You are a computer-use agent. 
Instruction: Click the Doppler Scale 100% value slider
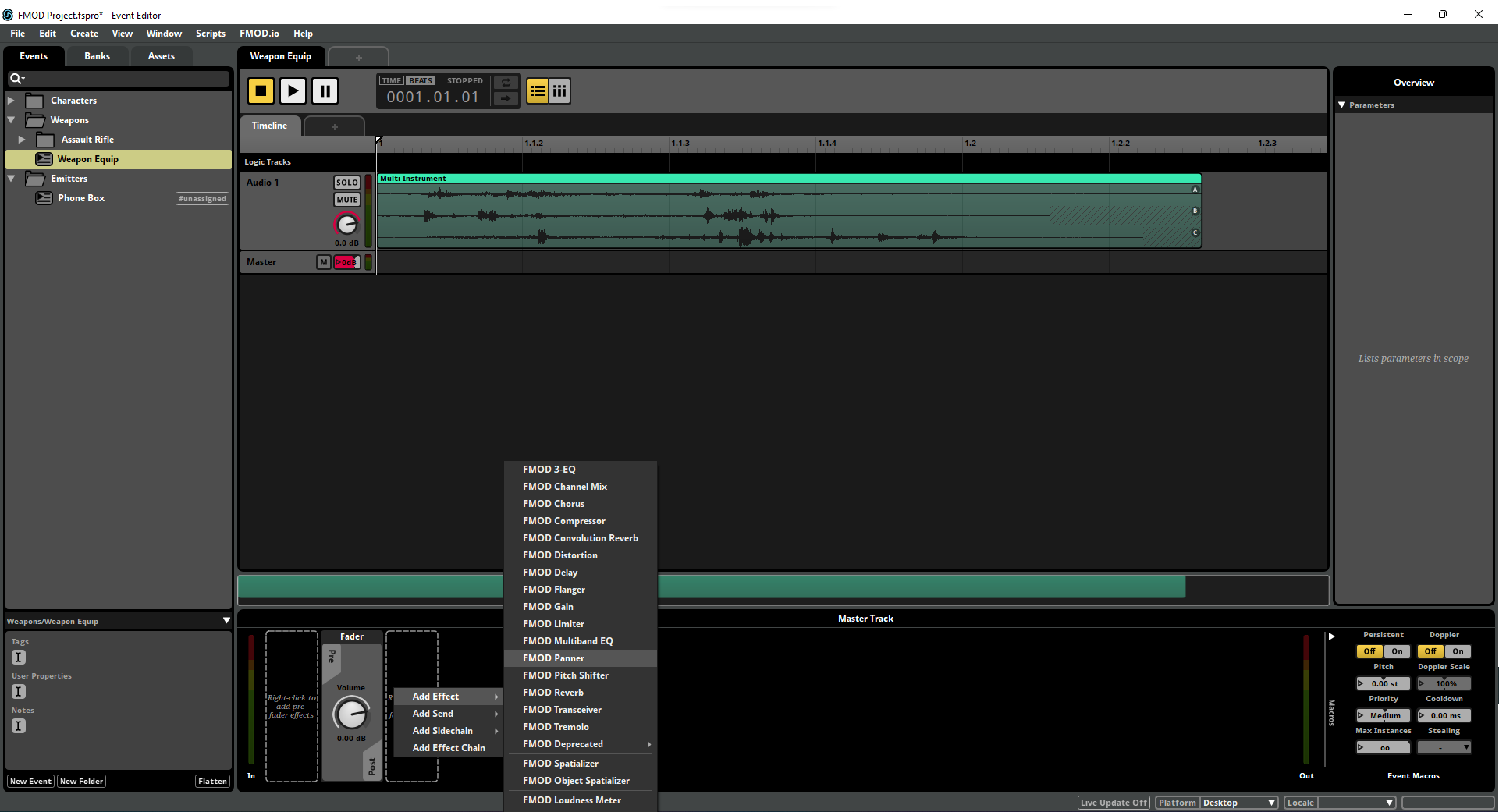click(x=1444, y=683)
